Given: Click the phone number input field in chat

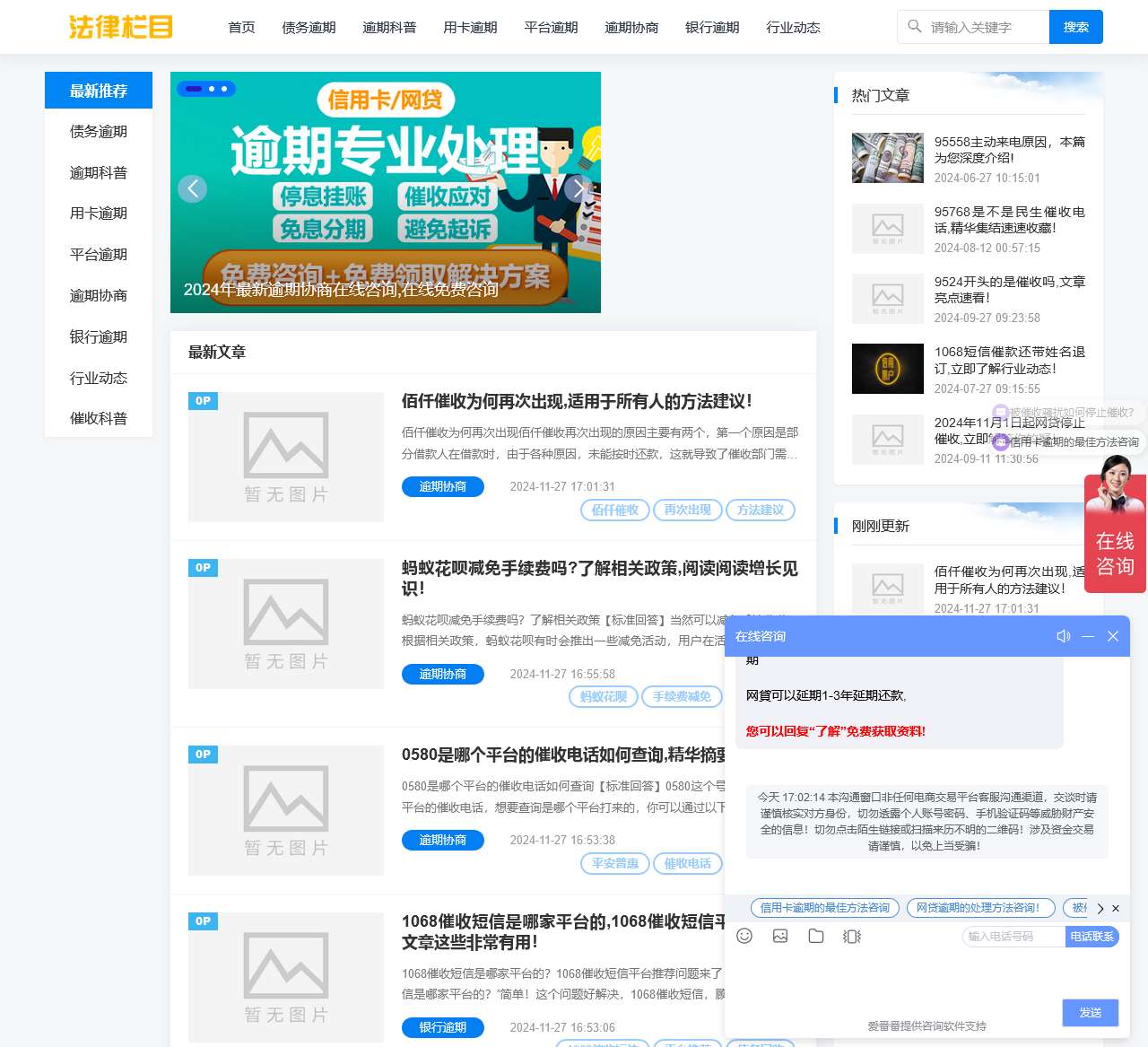Looking at the screenshot, I should (x=1012, y=936).
